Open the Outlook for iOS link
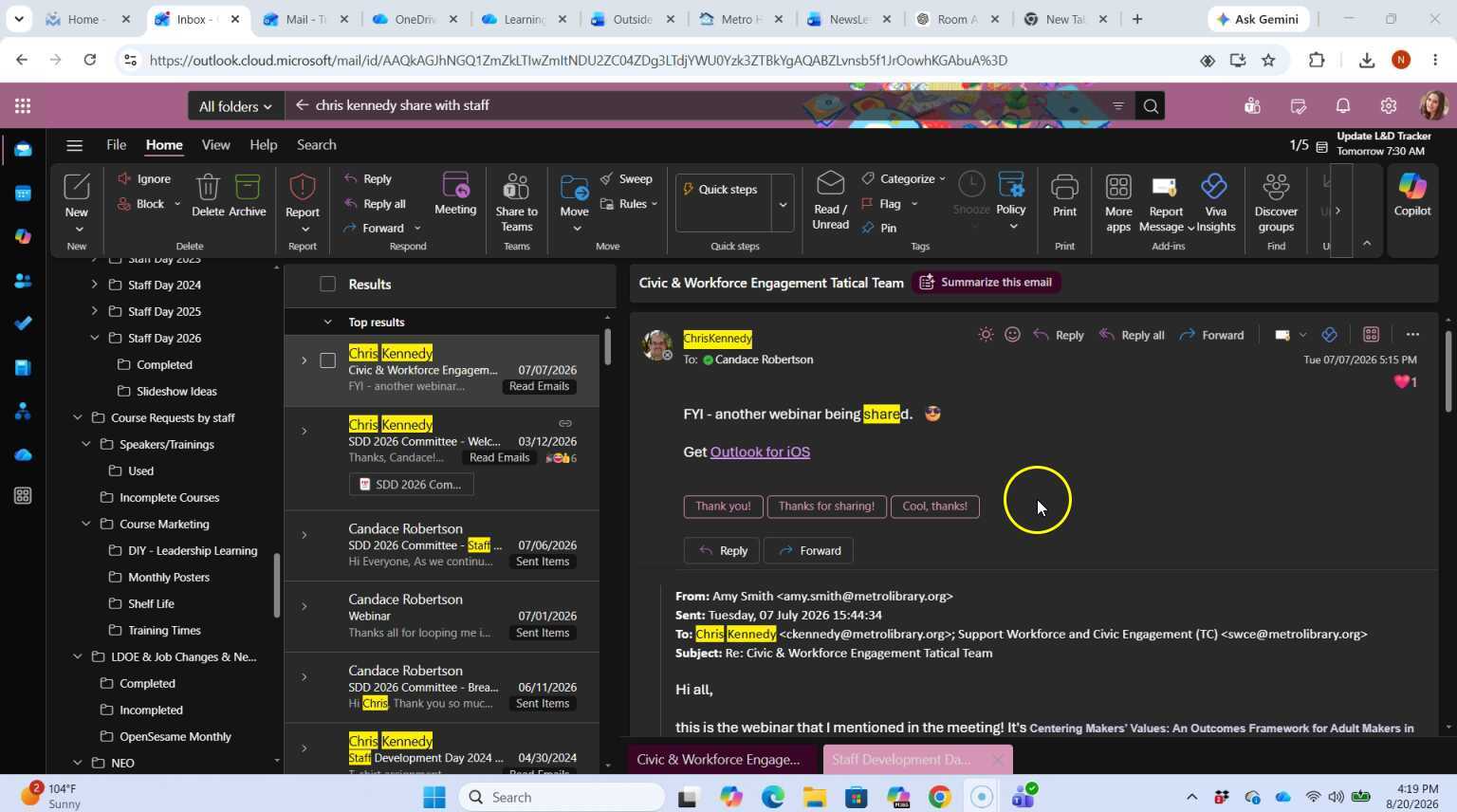The height and width of the screenshot is (812, 1457). click(760, 452)
